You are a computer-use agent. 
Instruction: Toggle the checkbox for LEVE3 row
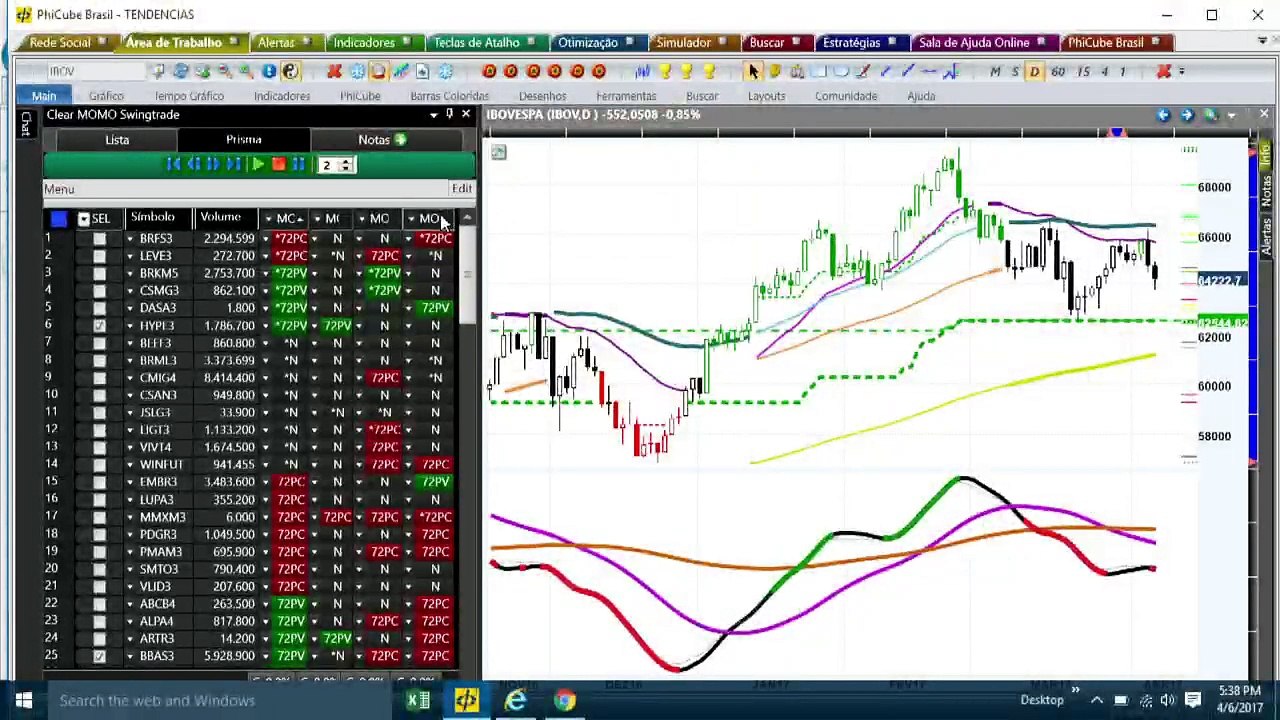(99, 256)
